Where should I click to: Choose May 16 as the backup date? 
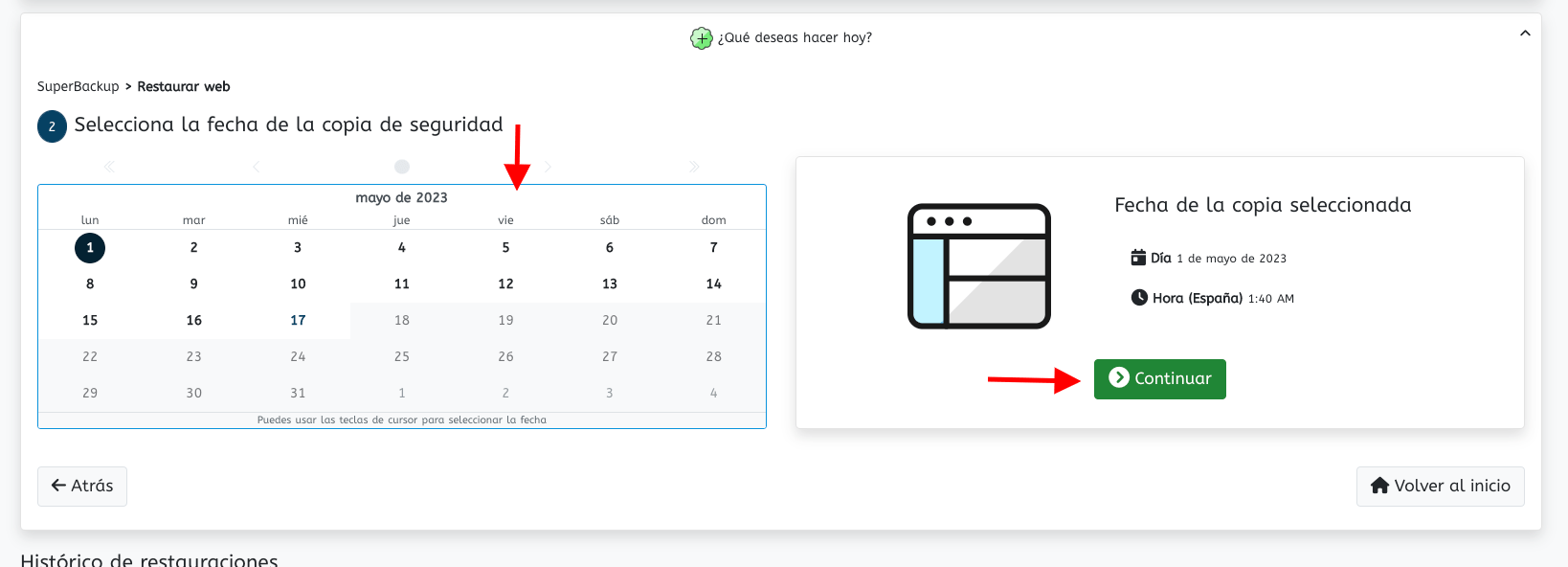click(x=194, y=321)
